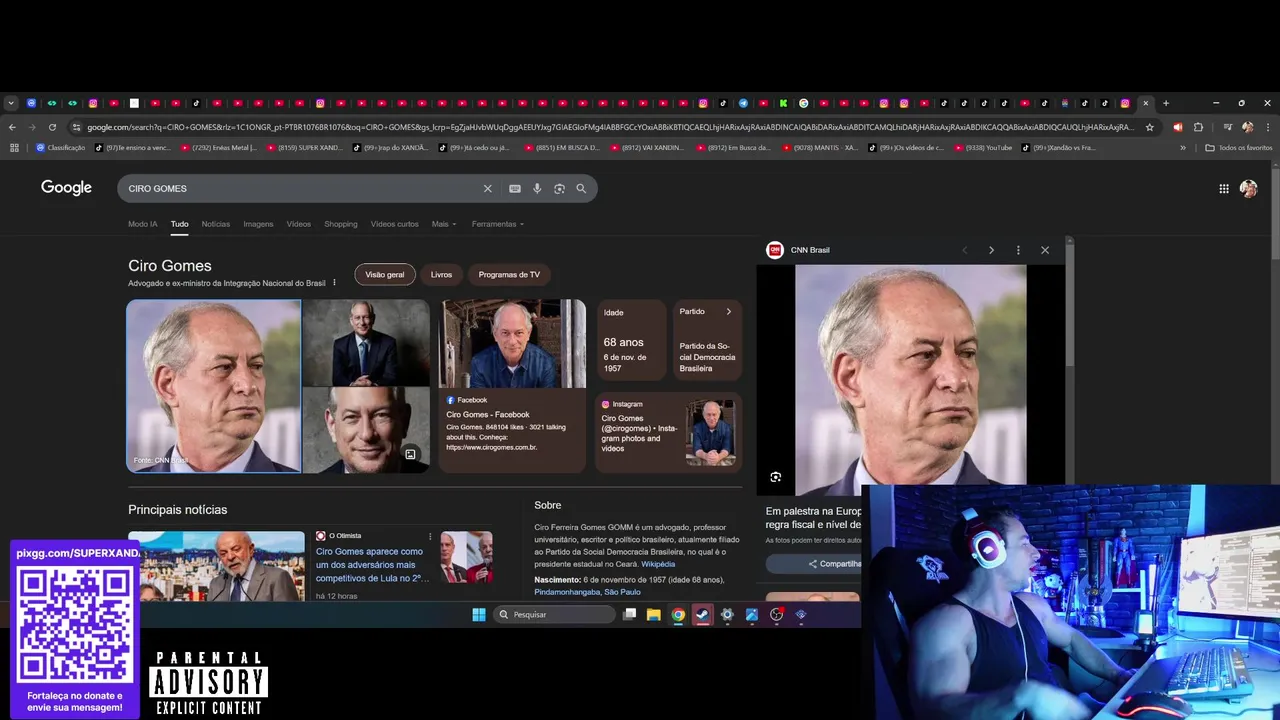Click the Google logo
1280x720 pixels.
click(66, 188)
